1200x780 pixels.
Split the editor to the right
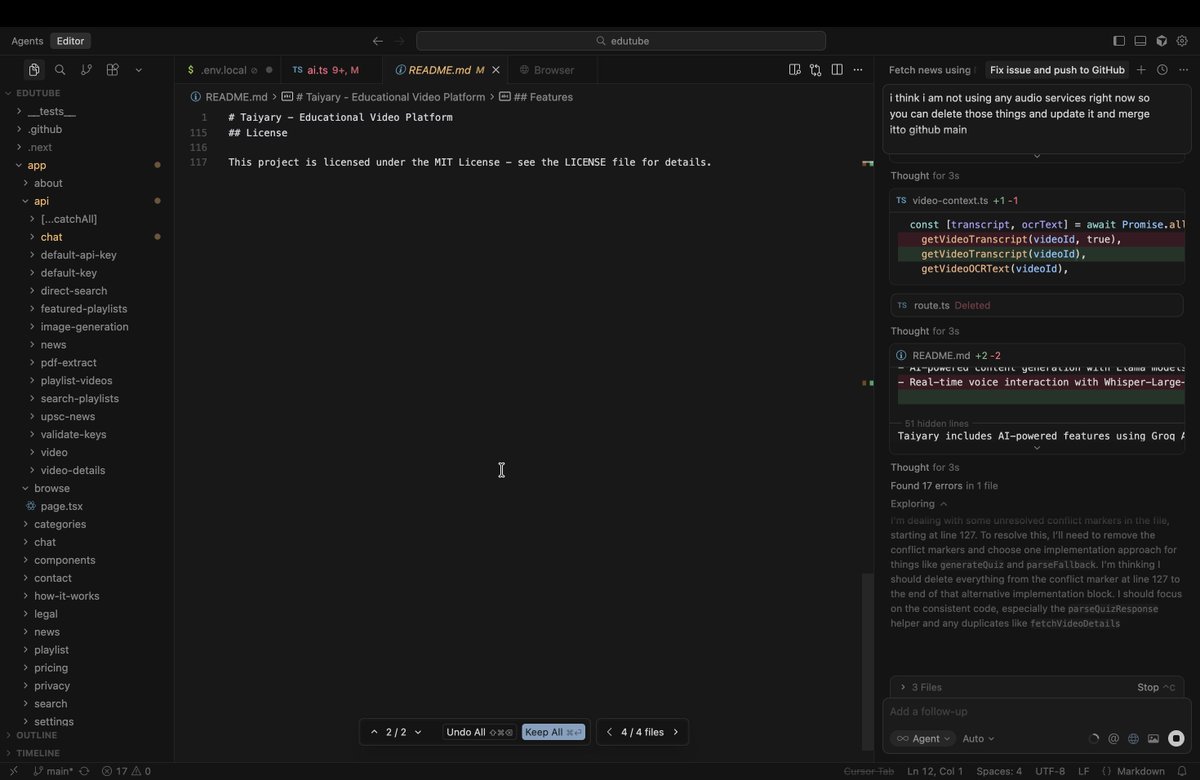click(x=837, y=70)
